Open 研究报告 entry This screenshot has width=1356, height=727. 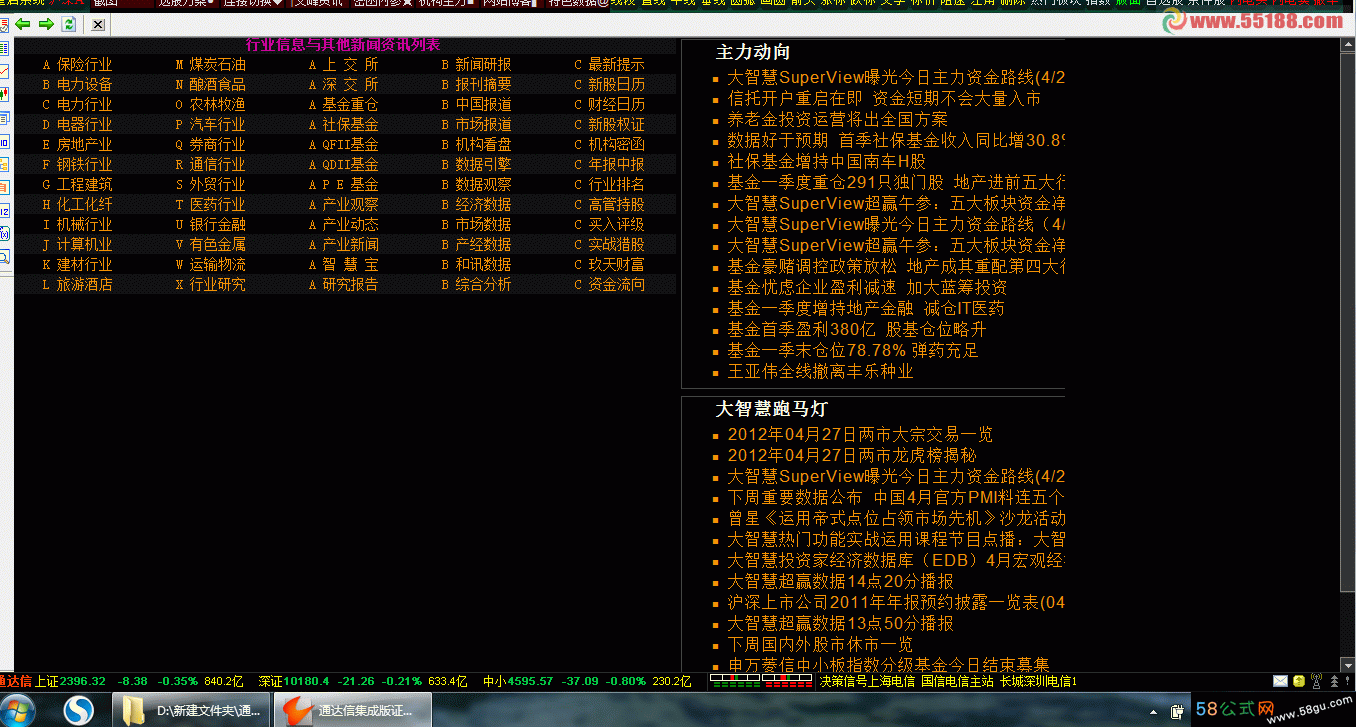point(350,285)
